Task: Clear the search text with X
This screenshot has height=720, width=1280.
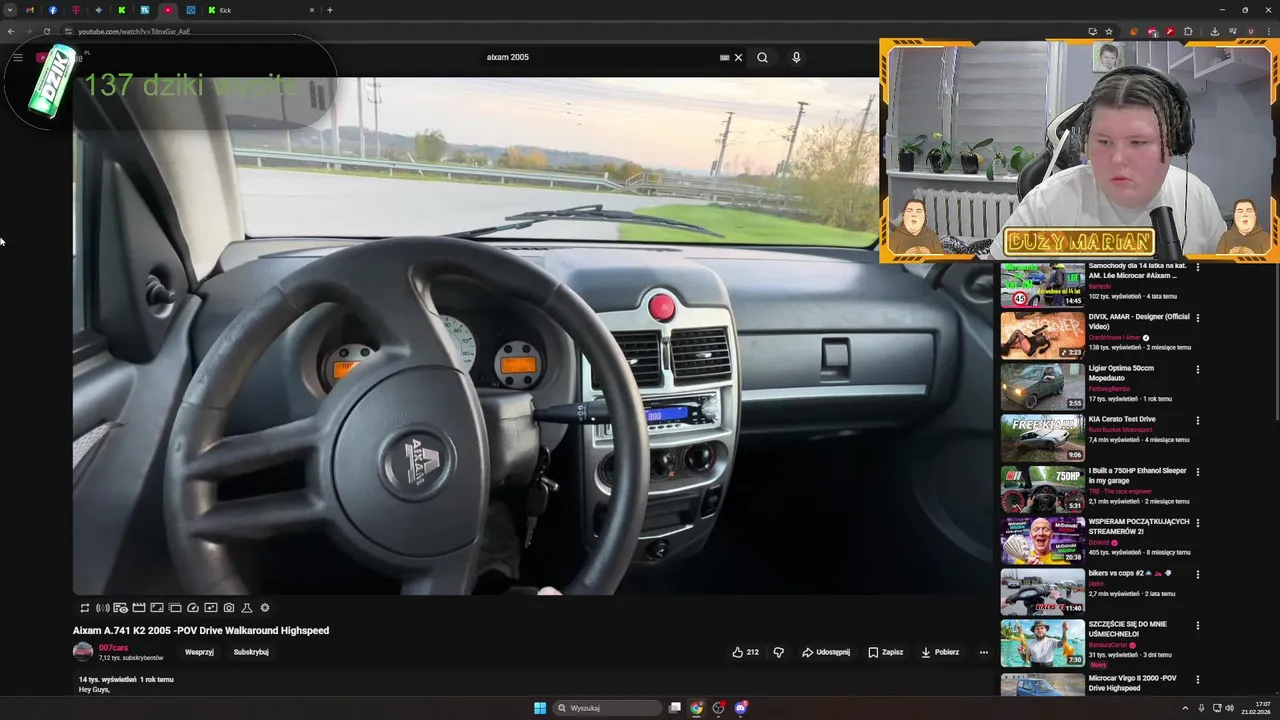Action: coord(738,57)
